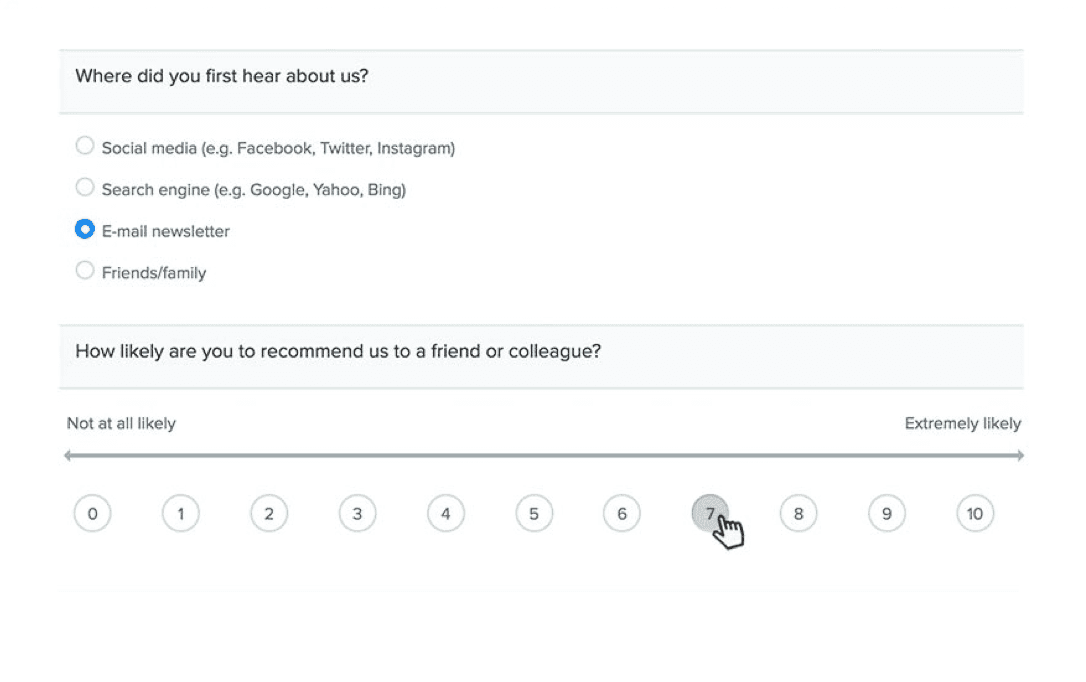Click the Search engine option label
Image resolution: width=1086 pixels, height=682 pixels.
tap(253, 190)
